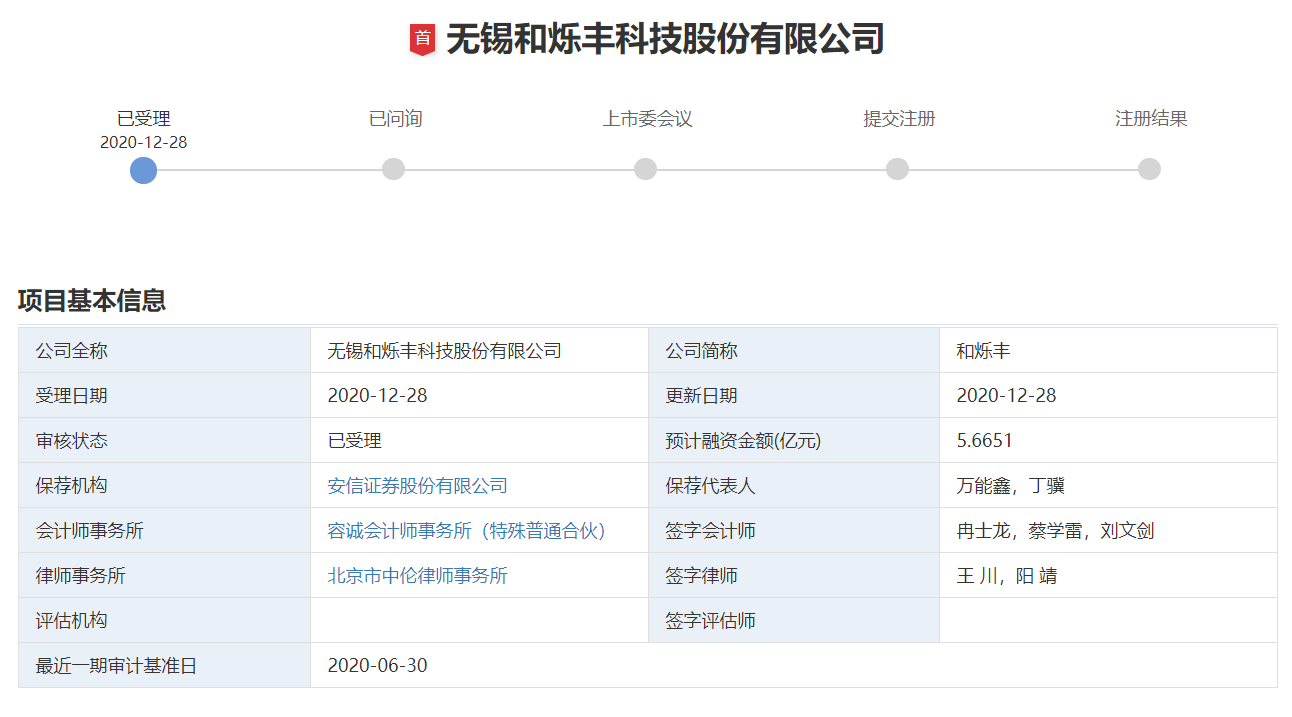
Task: Click the 注册结果 milestone circle at the far right
Action: tap(1148, 169)
